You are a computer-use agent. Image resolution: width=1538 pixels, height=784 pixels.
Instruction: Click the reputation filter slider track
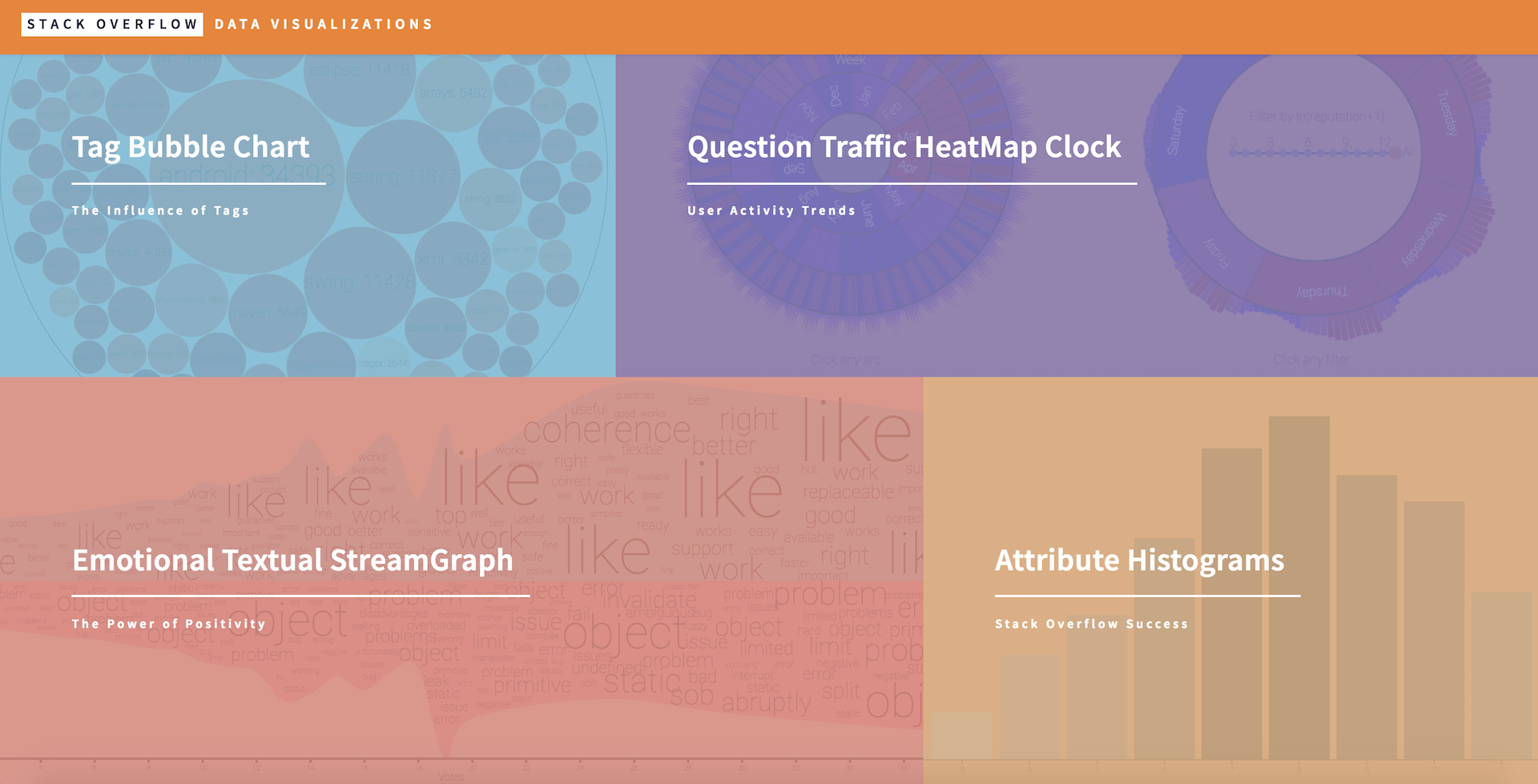click(x=1315, y=152)
